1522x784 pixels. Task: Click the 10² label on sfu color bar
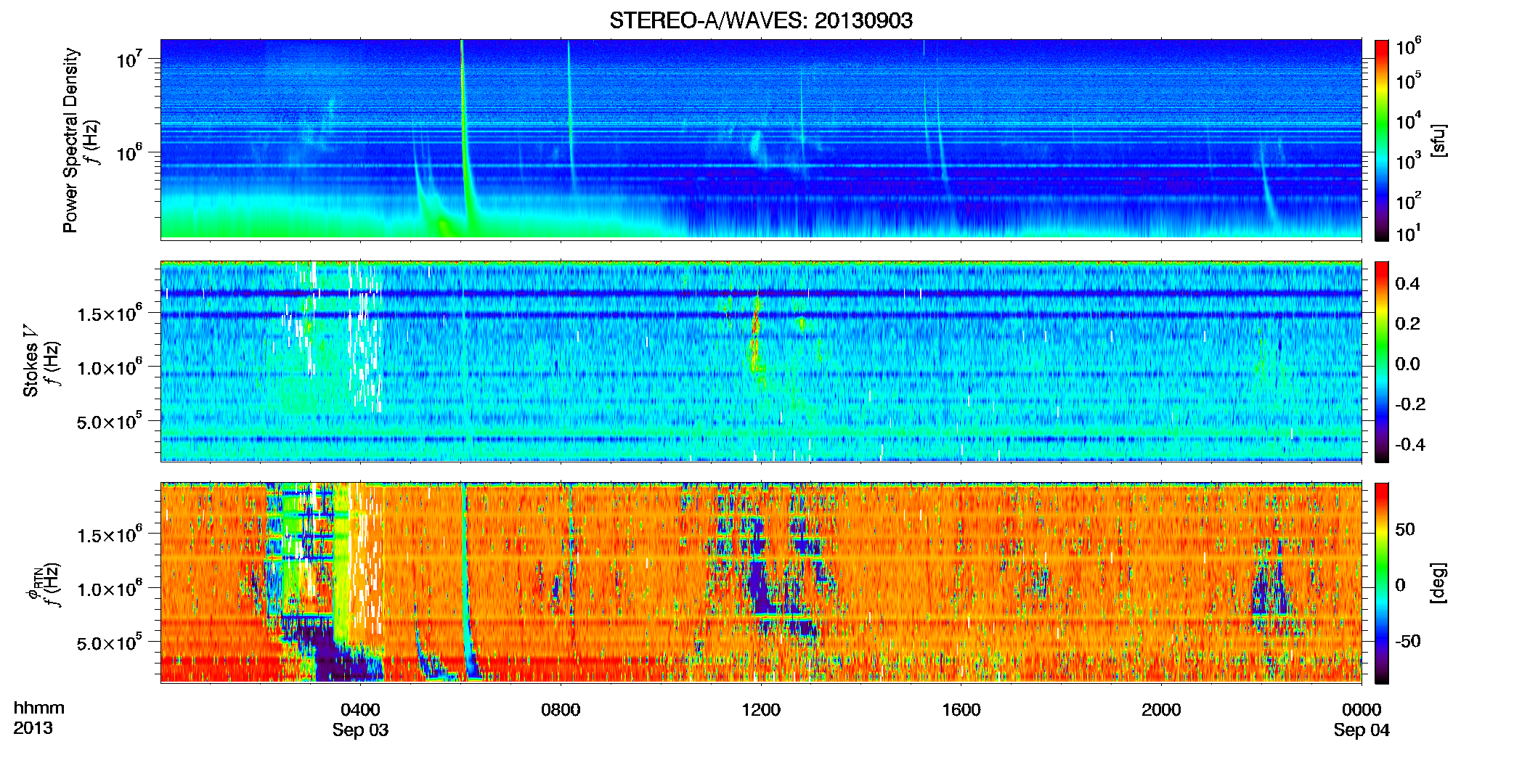click(1408, 200)
